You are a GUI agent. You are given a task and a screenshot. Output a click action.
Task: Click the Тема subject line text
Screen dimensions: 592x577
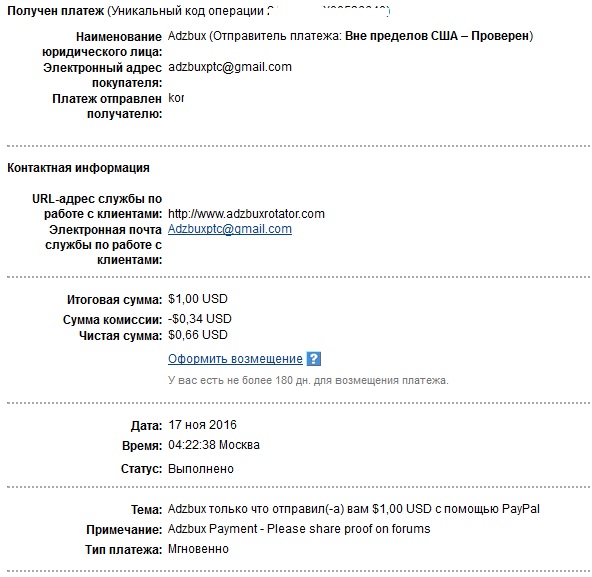click(354, 509)
